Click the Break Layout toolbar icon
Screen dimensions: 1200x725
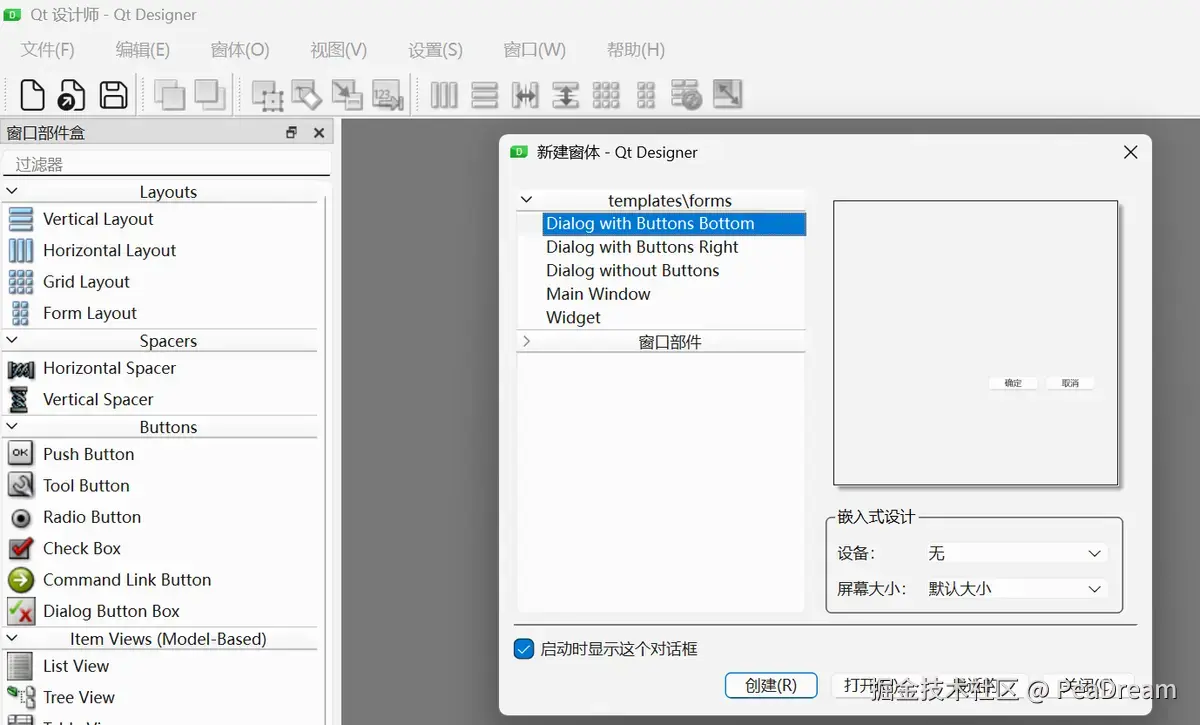686,95
